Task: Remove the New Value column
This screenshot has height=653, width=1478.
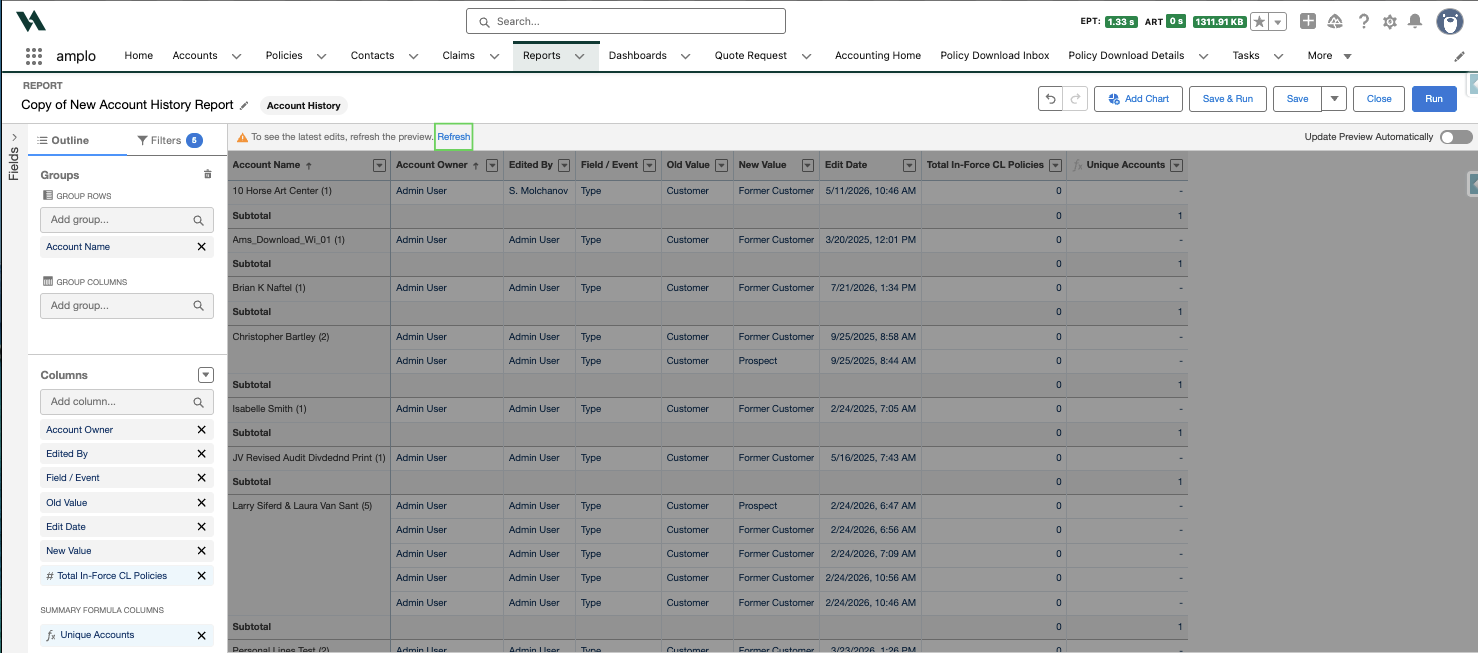Action: pos(201,551)
